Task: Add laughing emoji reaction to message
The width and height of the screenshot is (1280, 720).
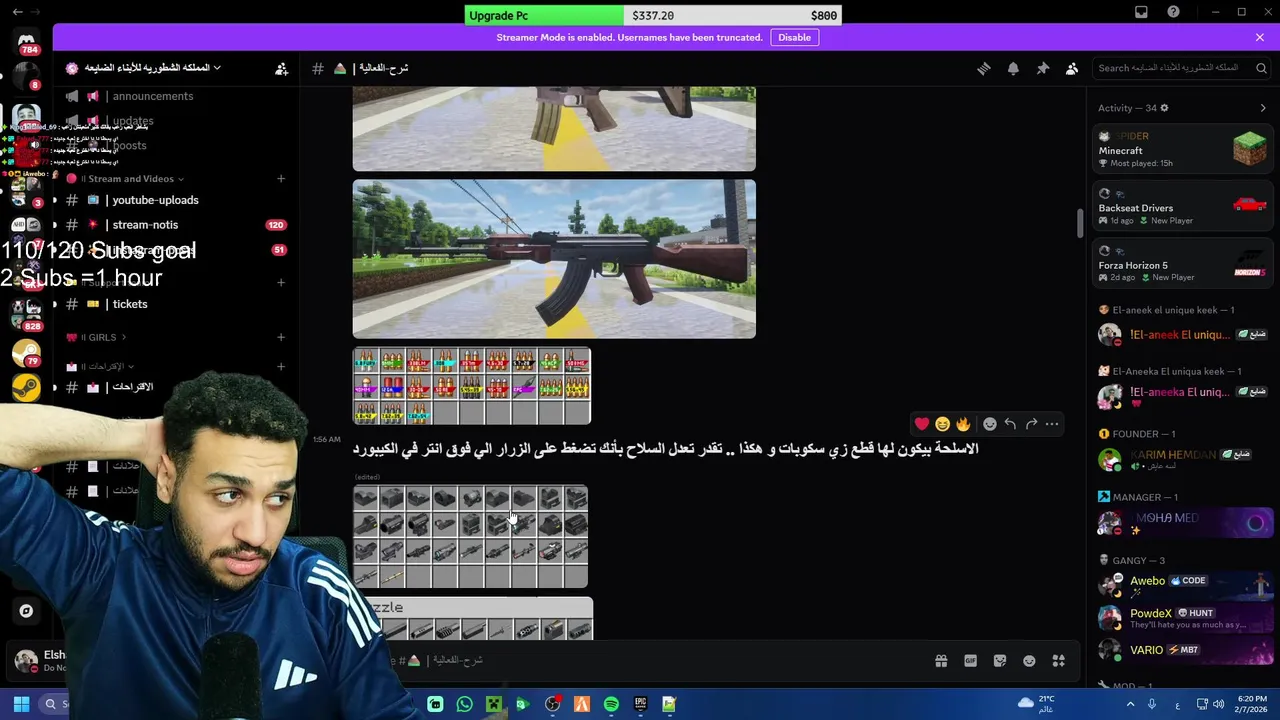Action: coord(942,424)
